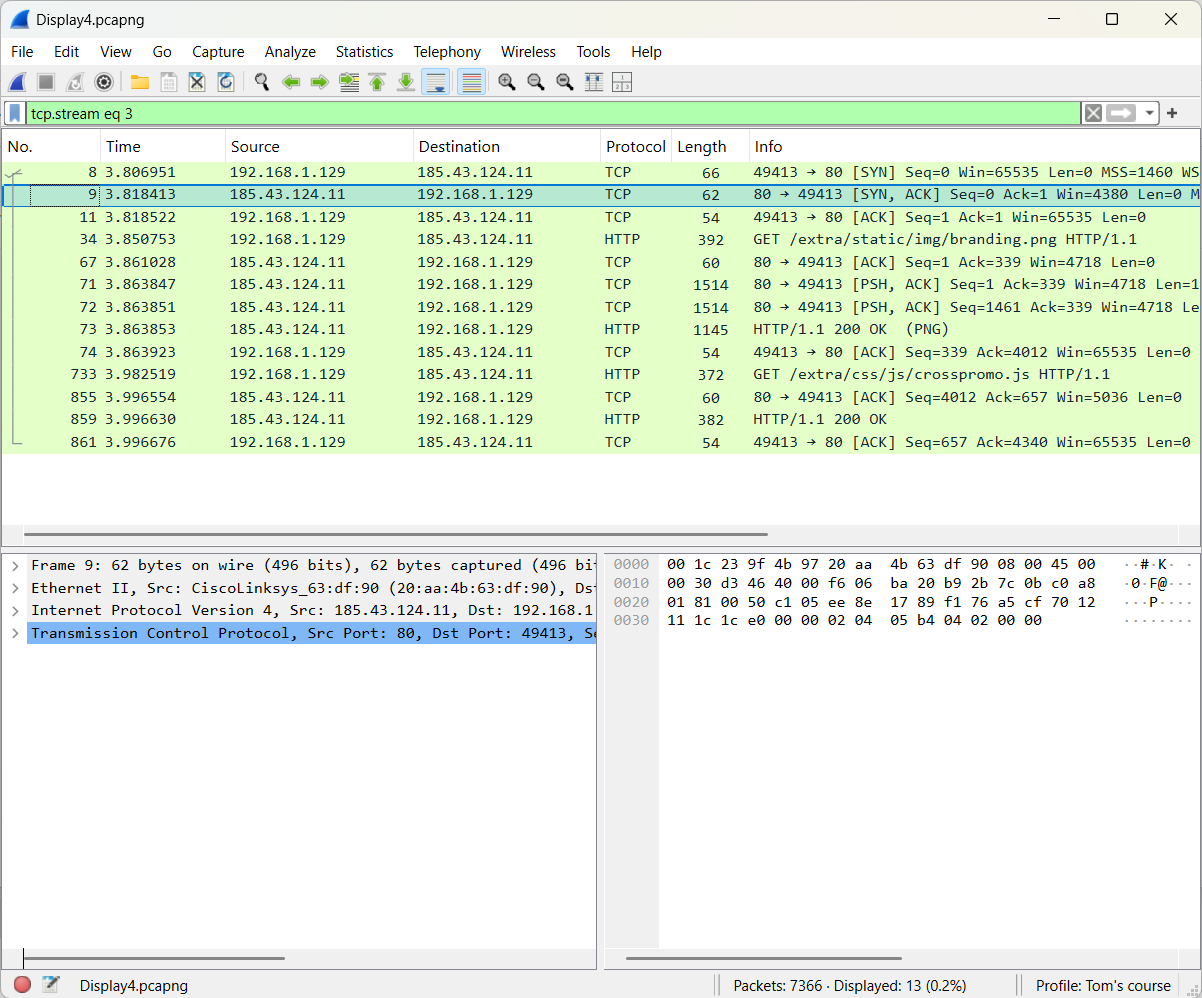Viewport: 1202px width, 998px height.
Task: Click the display filter bookmark icon
Action: [16, 113]
